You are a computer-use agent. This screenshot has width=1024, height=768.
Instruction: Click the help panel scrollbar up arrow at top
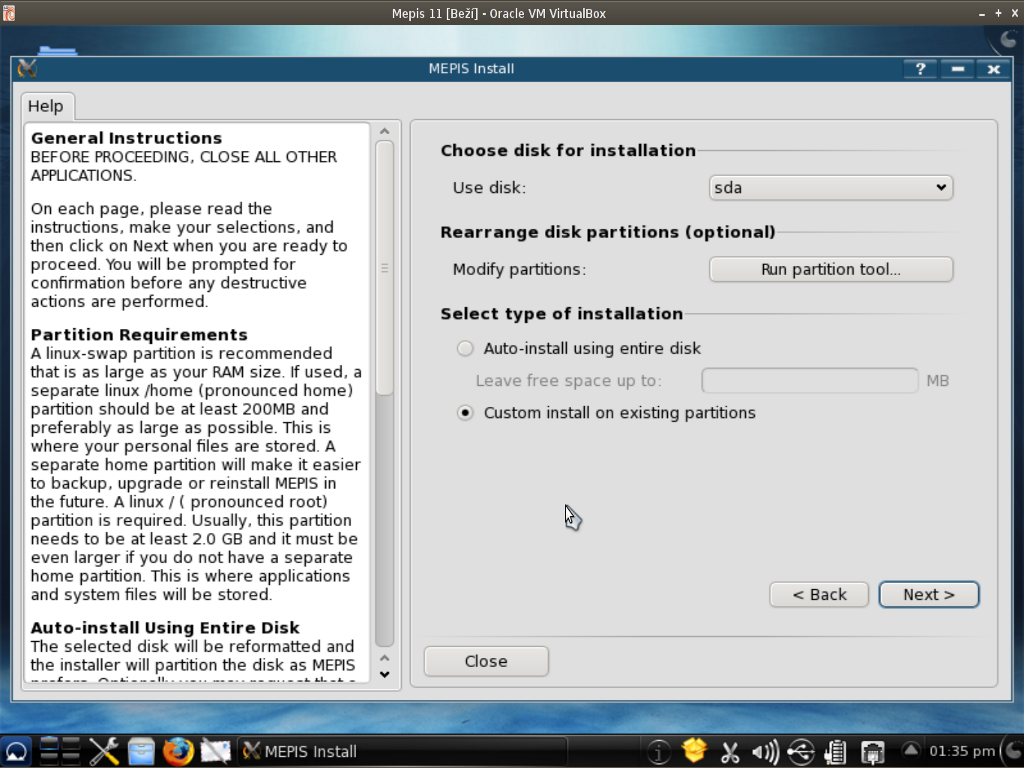coord(385,131)
